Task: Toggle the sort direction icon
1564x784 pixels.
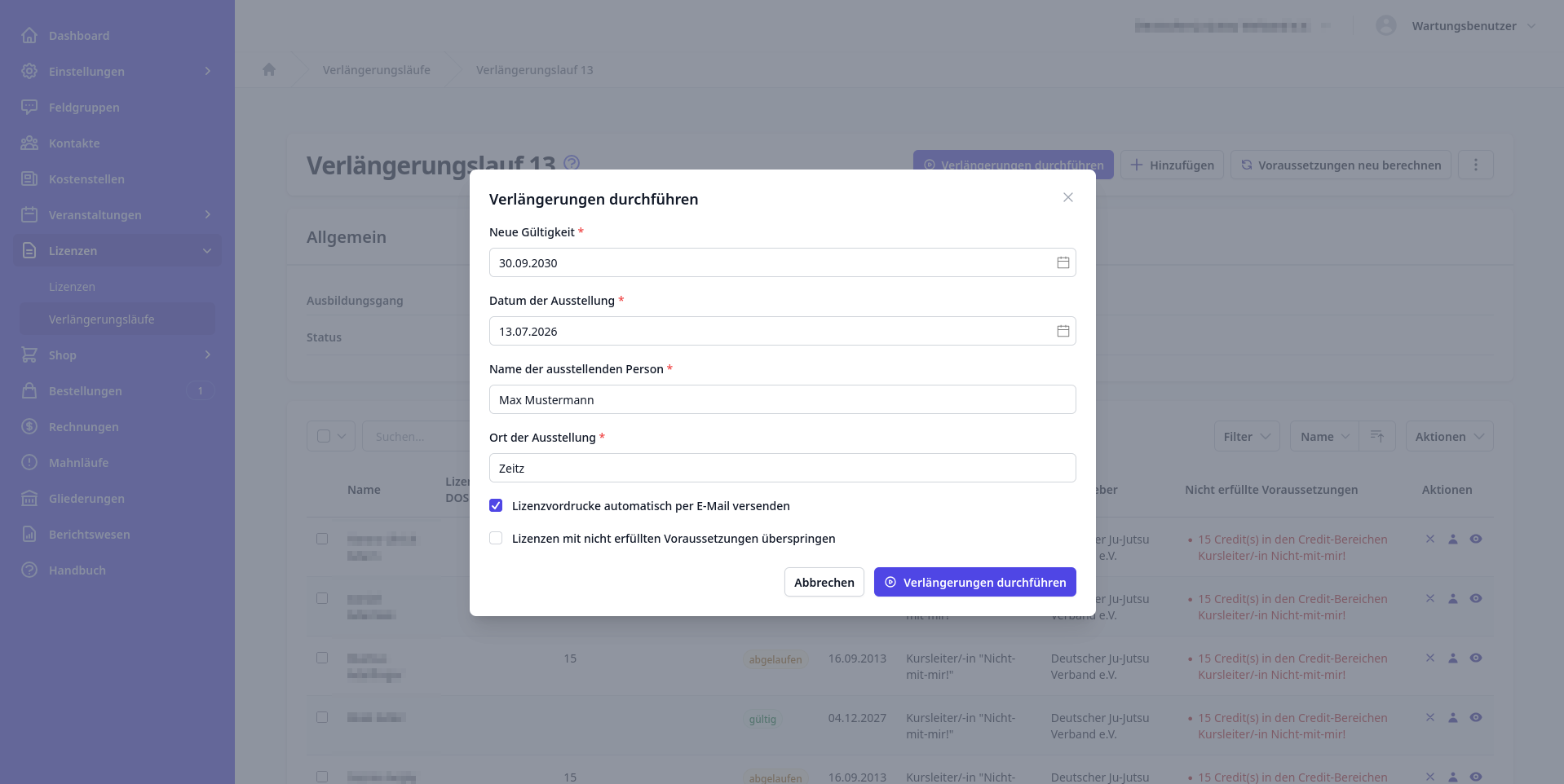Action: (x=1377, y=436)
